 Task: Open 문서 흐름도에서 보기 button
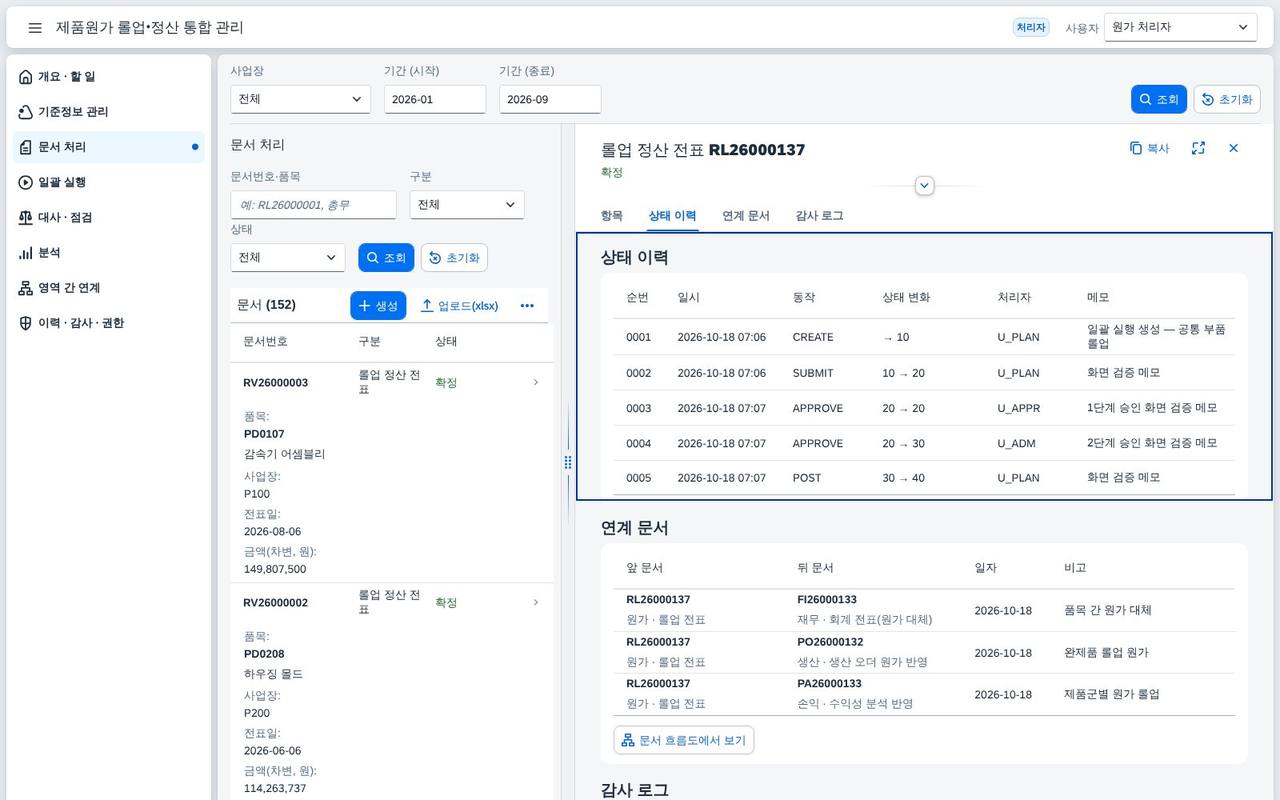(684, 740)
